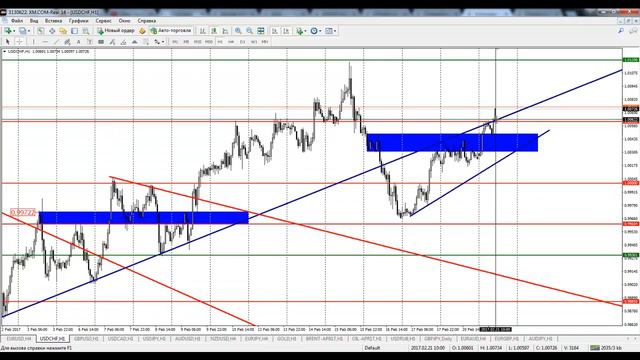Image resolution: width=640 pixels, height=360 pixels.
Task: Switch timeframe to H4
Action: pos(231,42)
